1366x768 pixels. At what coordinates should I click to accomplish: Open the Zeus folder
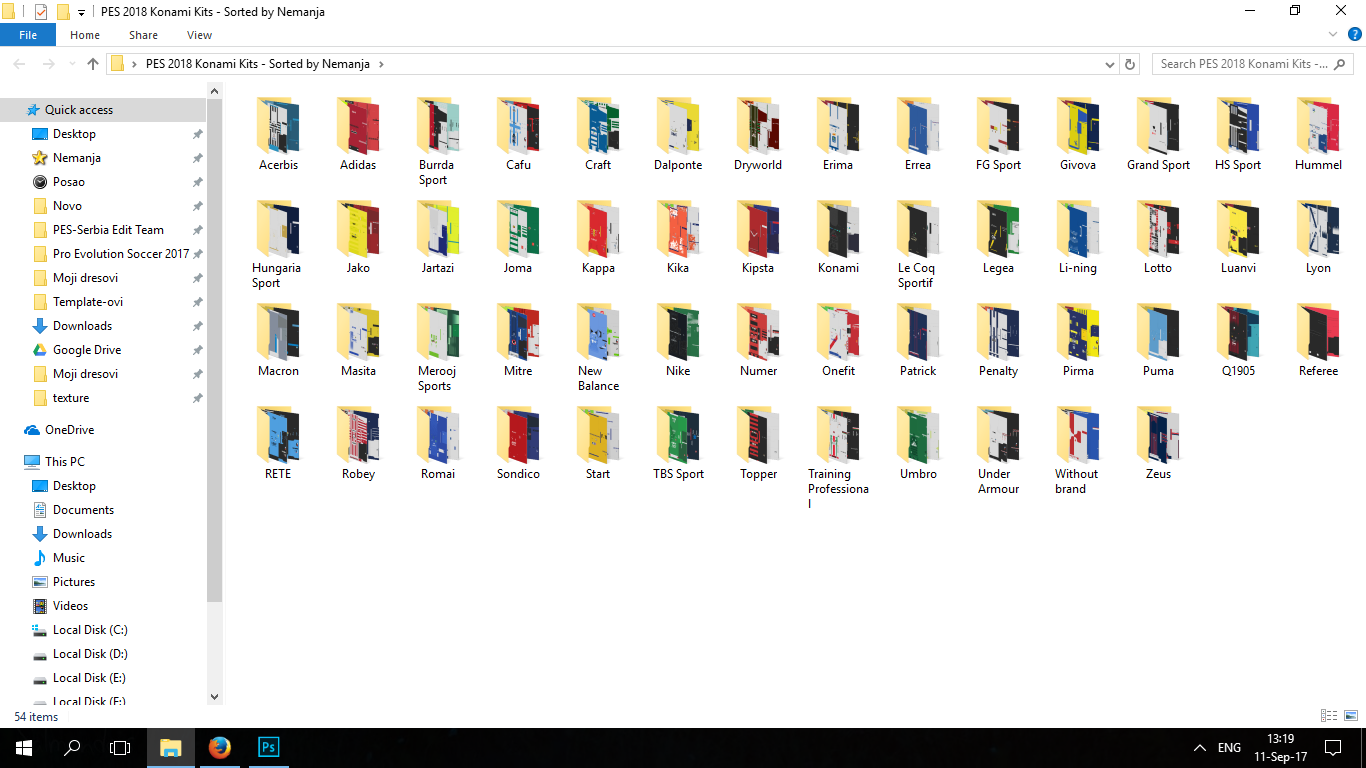click(x=1158, y=444)
